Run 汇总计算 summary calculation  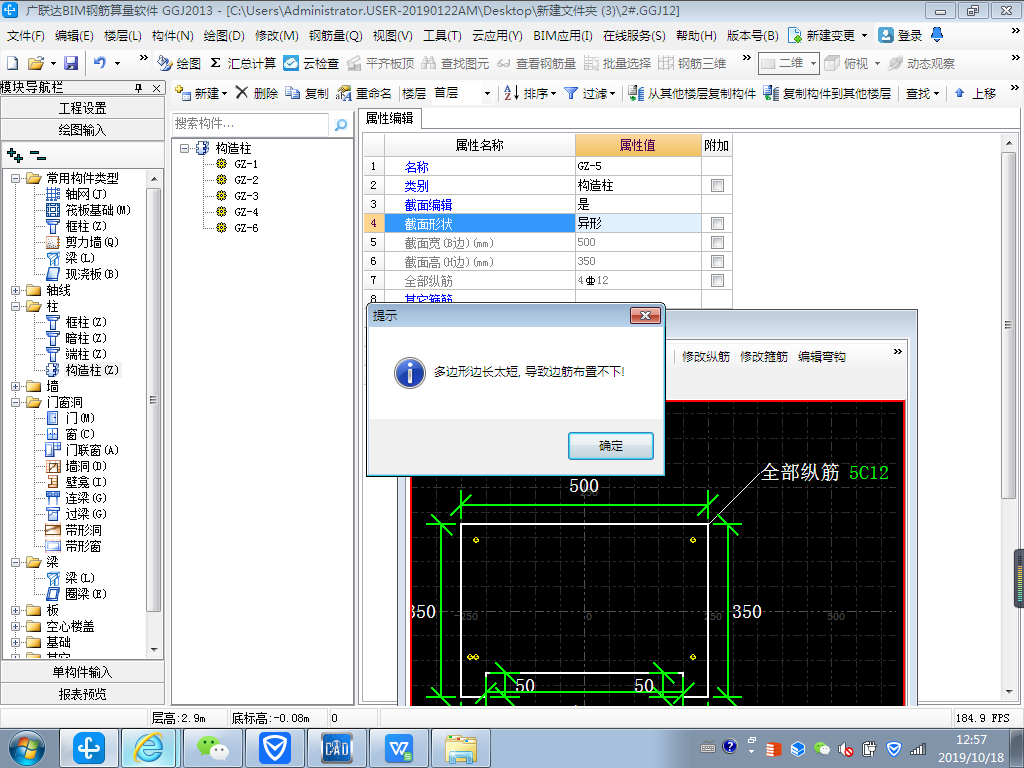(x=243, y=63)
